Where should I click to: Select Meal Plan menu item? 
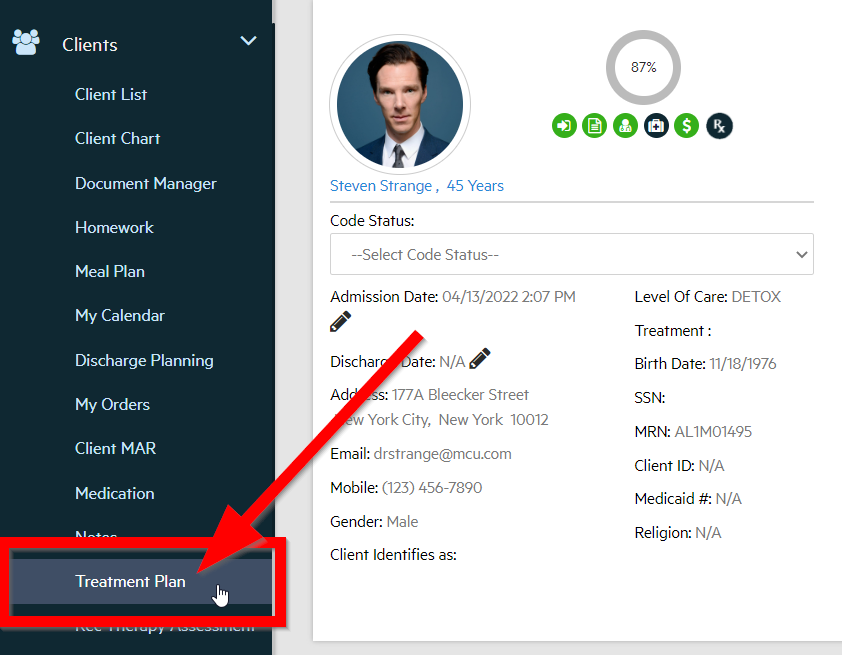pyautogui.click(x=110, y=271)
